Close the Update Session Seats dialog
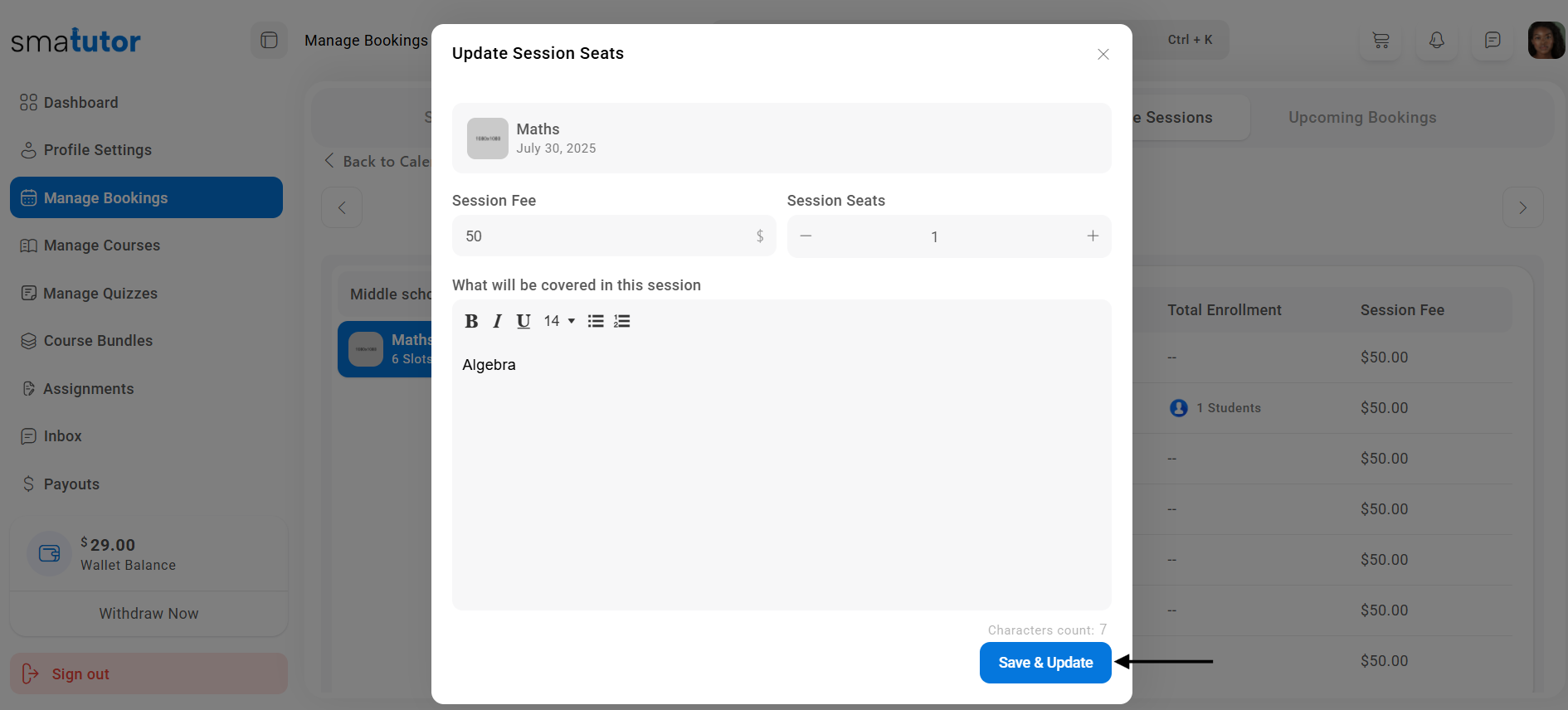The width and height of the screenshot is (1568, 710). tap(1103, 55)
